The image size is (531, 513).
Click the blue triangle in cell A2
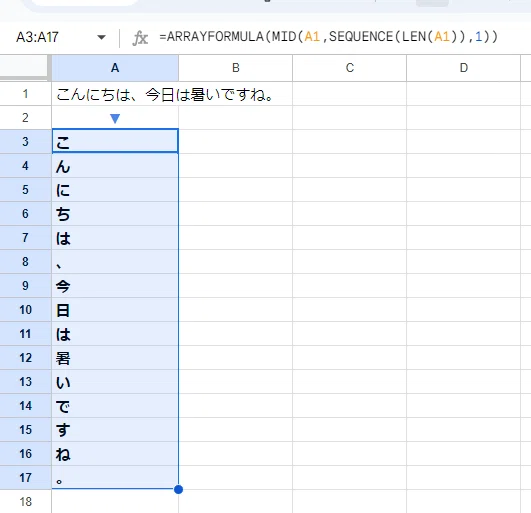click(x=115, y=119)
